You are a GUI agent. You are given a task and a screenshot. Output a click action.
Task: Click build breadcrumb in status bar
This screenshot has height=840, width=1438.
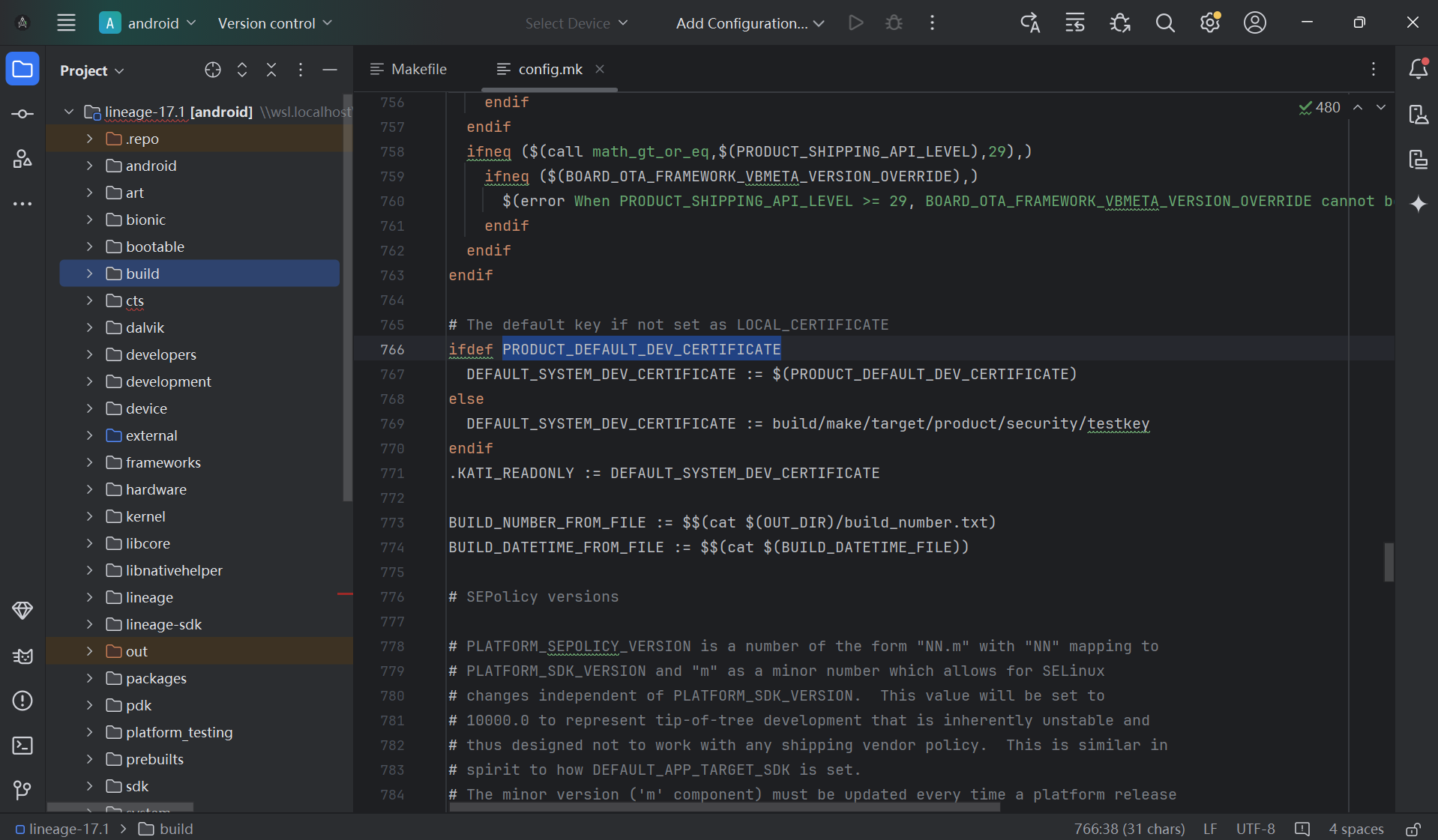[x=166, y=829]
